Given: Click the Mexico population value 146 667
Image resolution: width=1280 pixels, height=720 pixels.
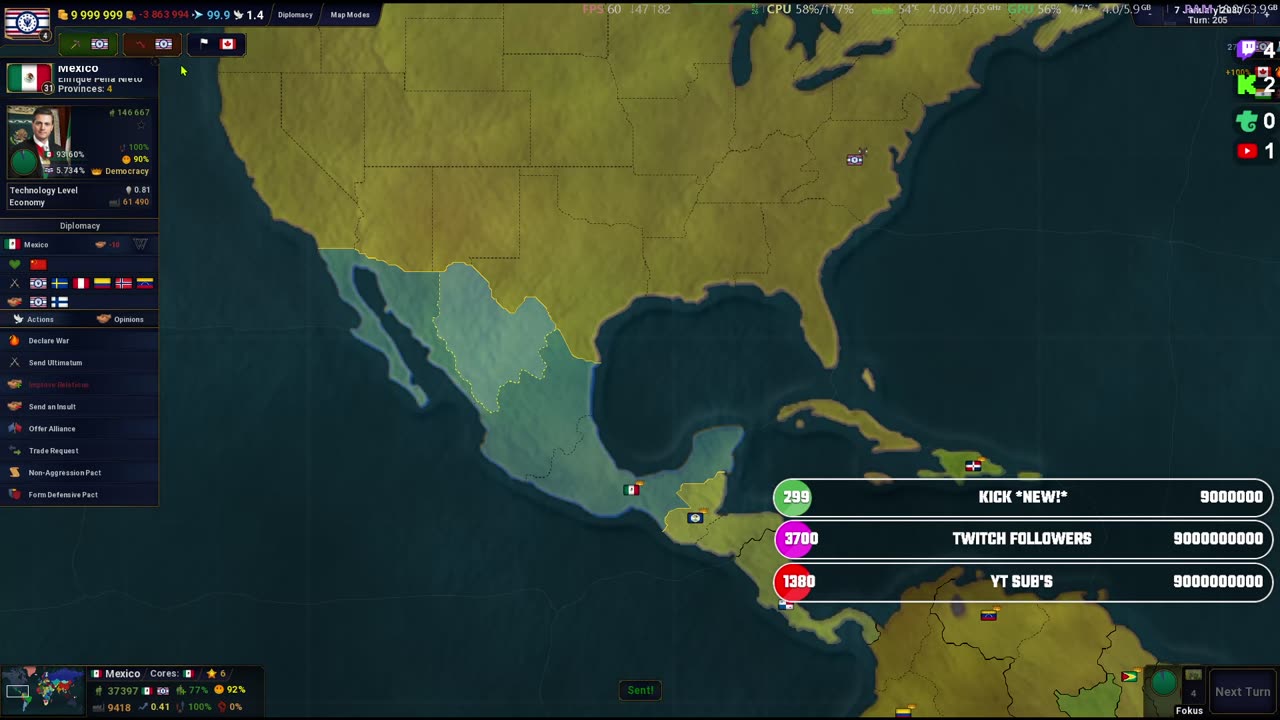Looking at the screenshot, I should (x=133, y=113).
